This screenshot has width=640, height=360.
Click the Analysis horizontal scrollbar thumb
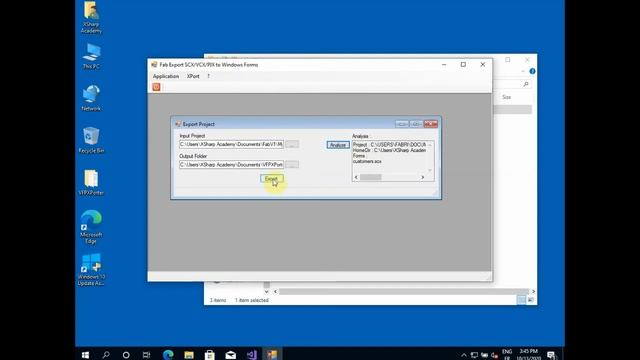coord(371,177)
